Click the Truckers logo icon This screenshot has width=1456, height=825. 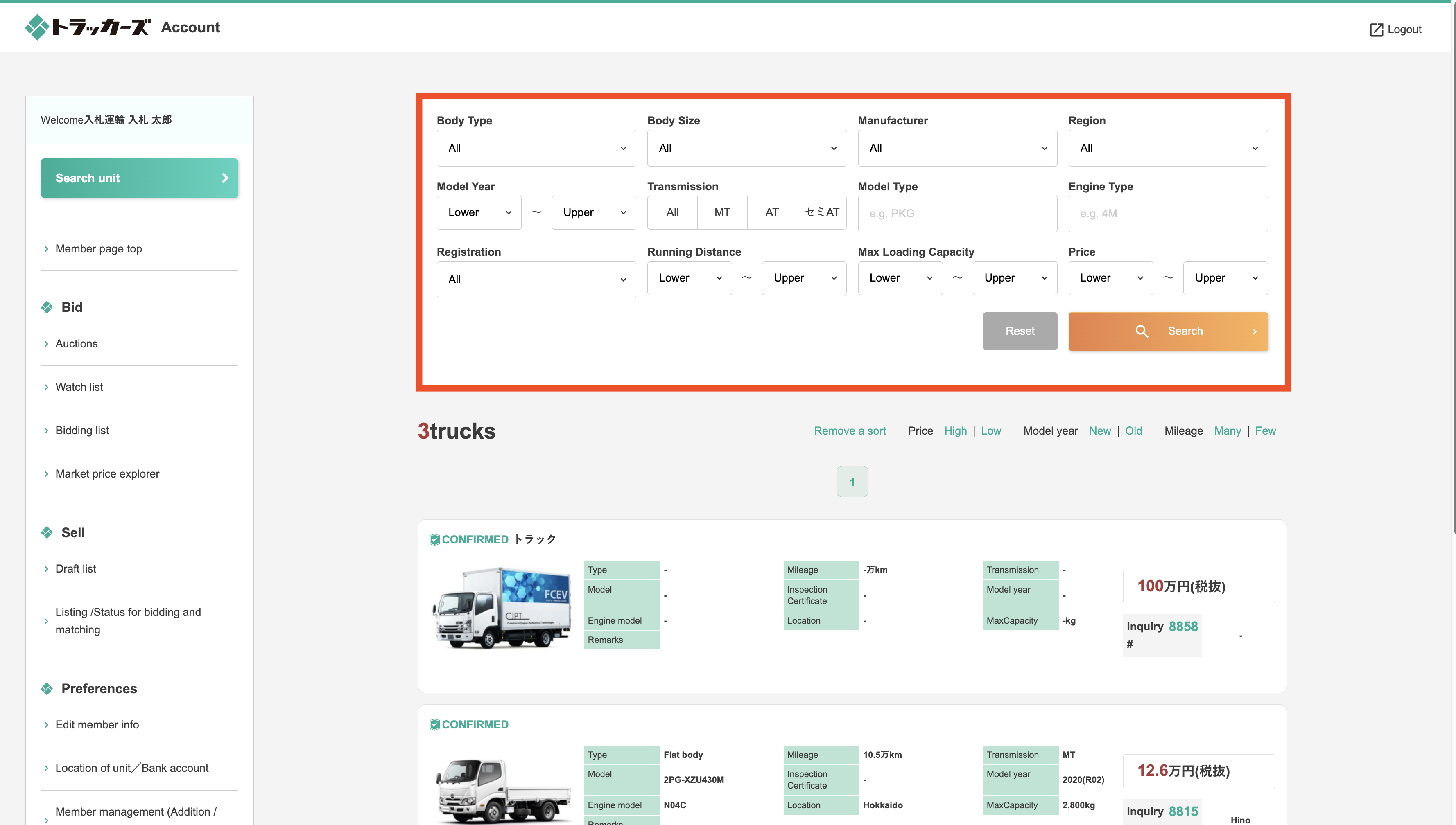click(37, 27)
